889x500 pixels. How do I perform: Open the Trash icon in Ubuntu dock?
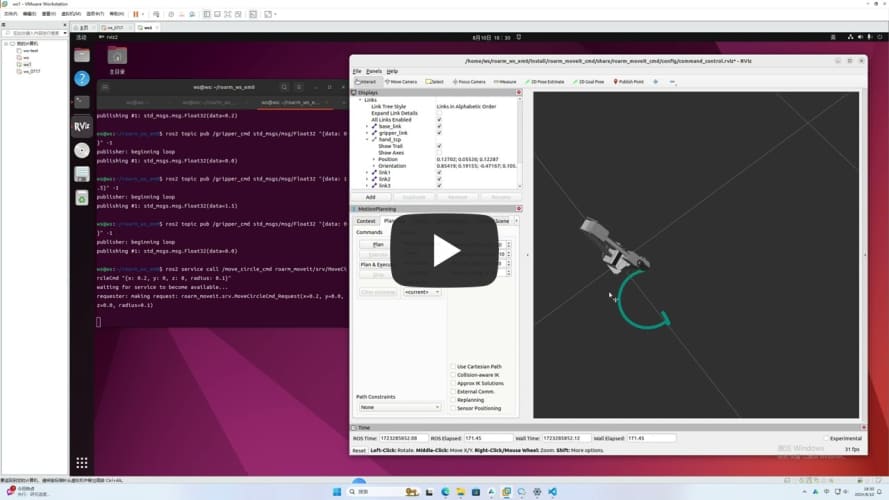[82, 198]
